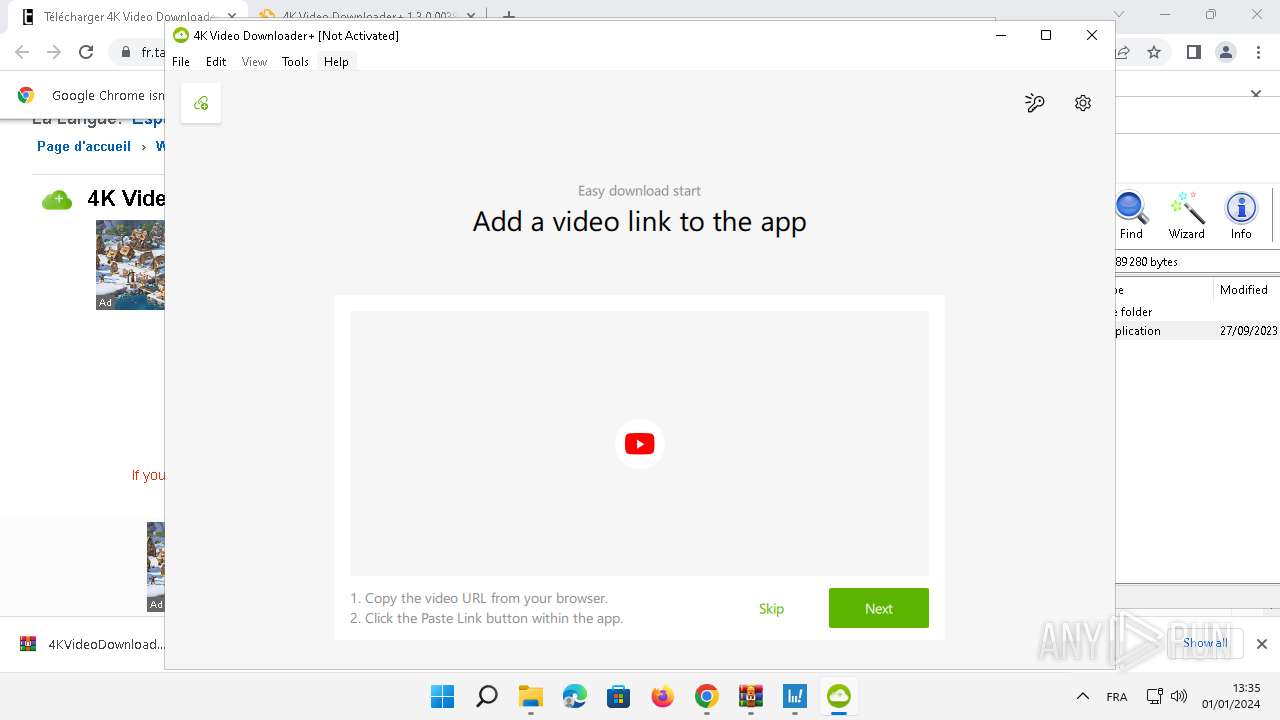1280x720 pixels.
Task: Select the 27/09/2023 modified date cell
Action: [1249, 331]
